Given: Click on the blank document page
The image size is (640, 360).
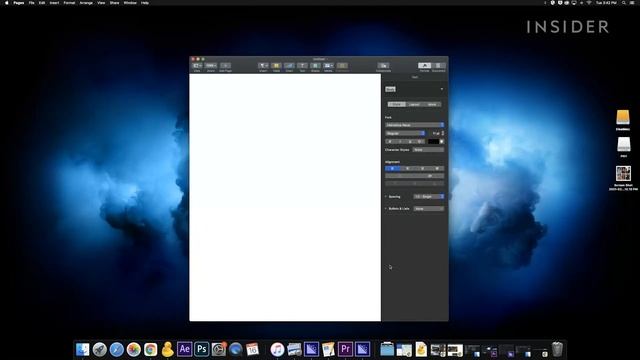Looking at the screenshot, I should point(285,197).
